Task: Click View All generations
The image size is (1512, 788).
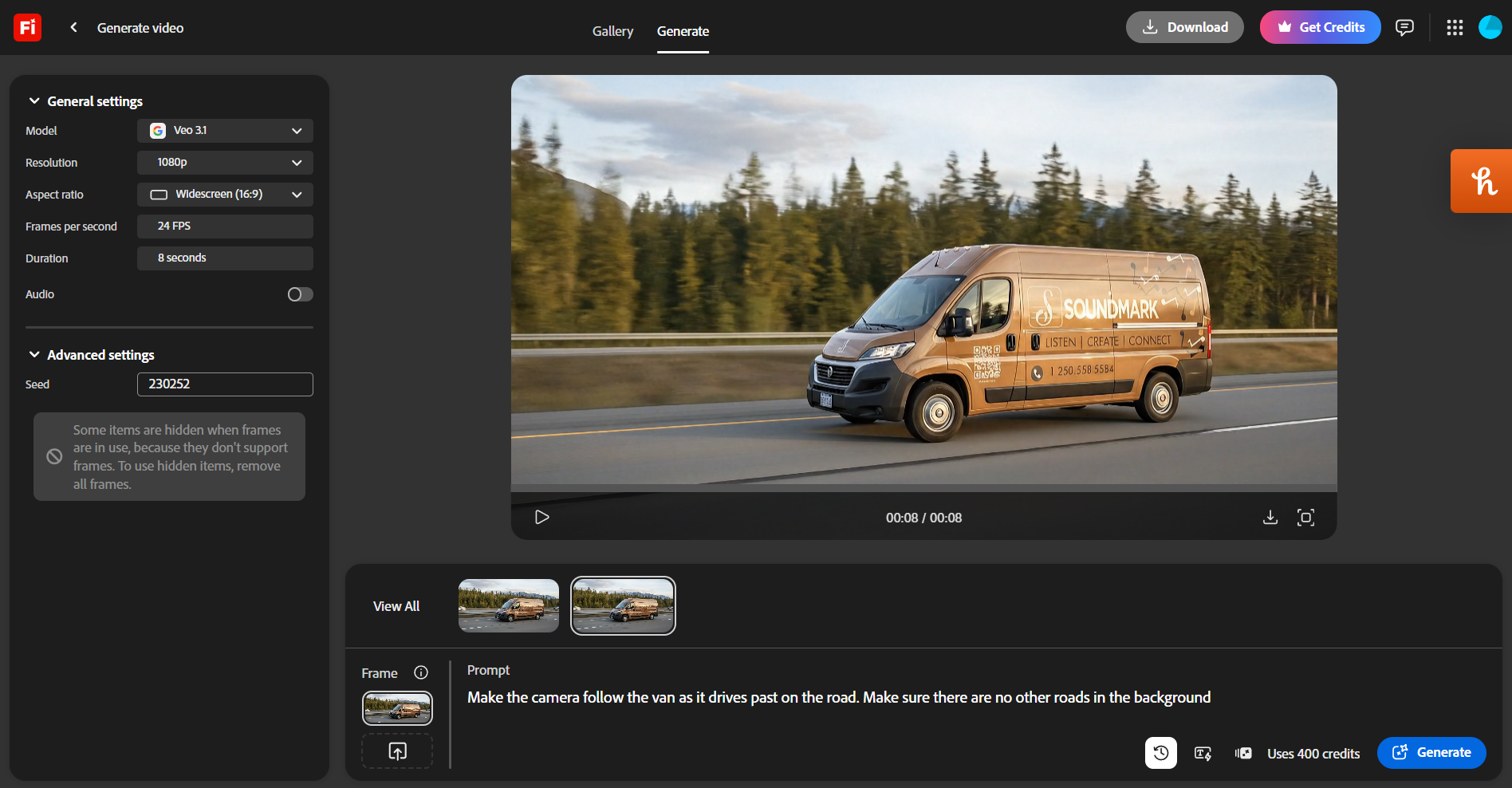Action: click(396, 606)
